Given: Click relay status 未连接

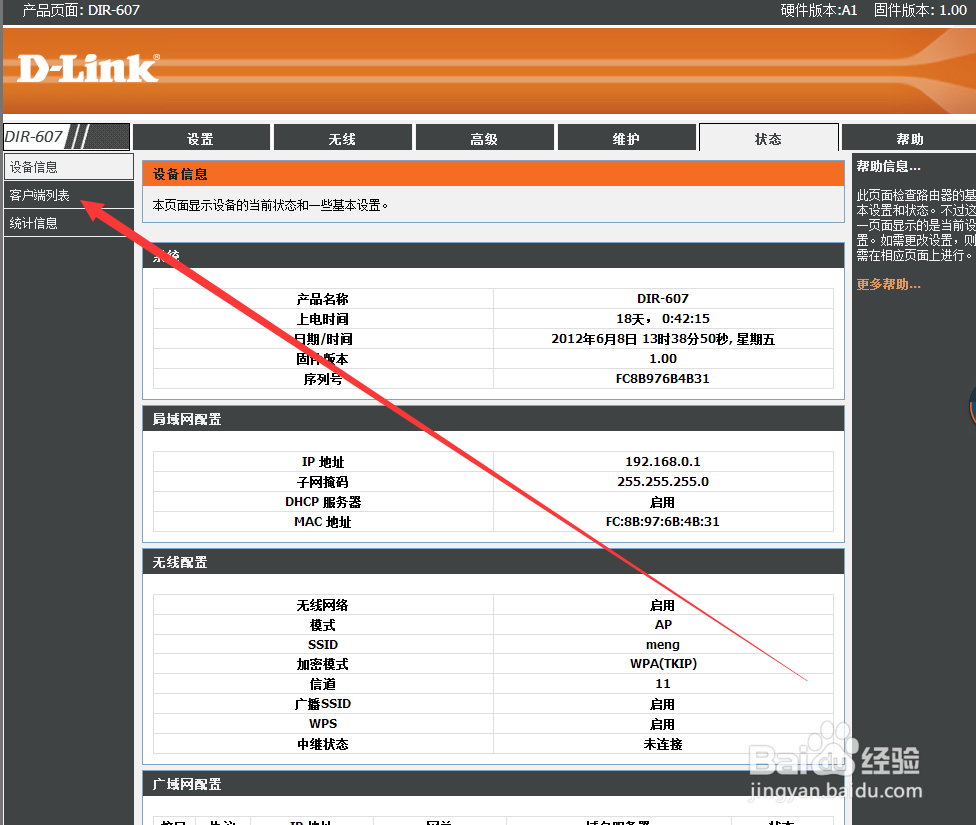Looking at the screenshot, I should (x=663, y=744).
